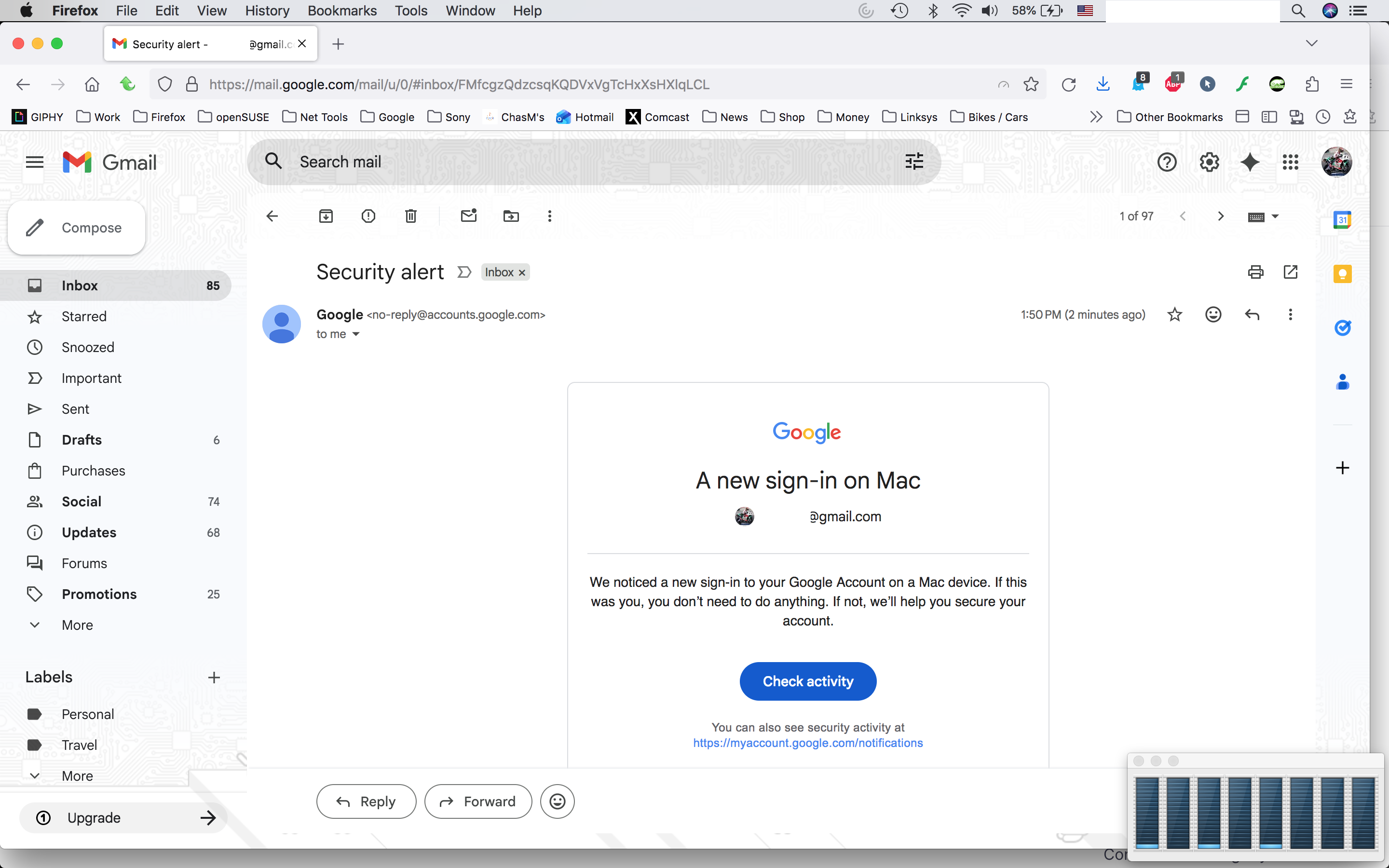Screen dimensions: 1389x868
Task: Open the email in new window
Action: [1290, 272]
